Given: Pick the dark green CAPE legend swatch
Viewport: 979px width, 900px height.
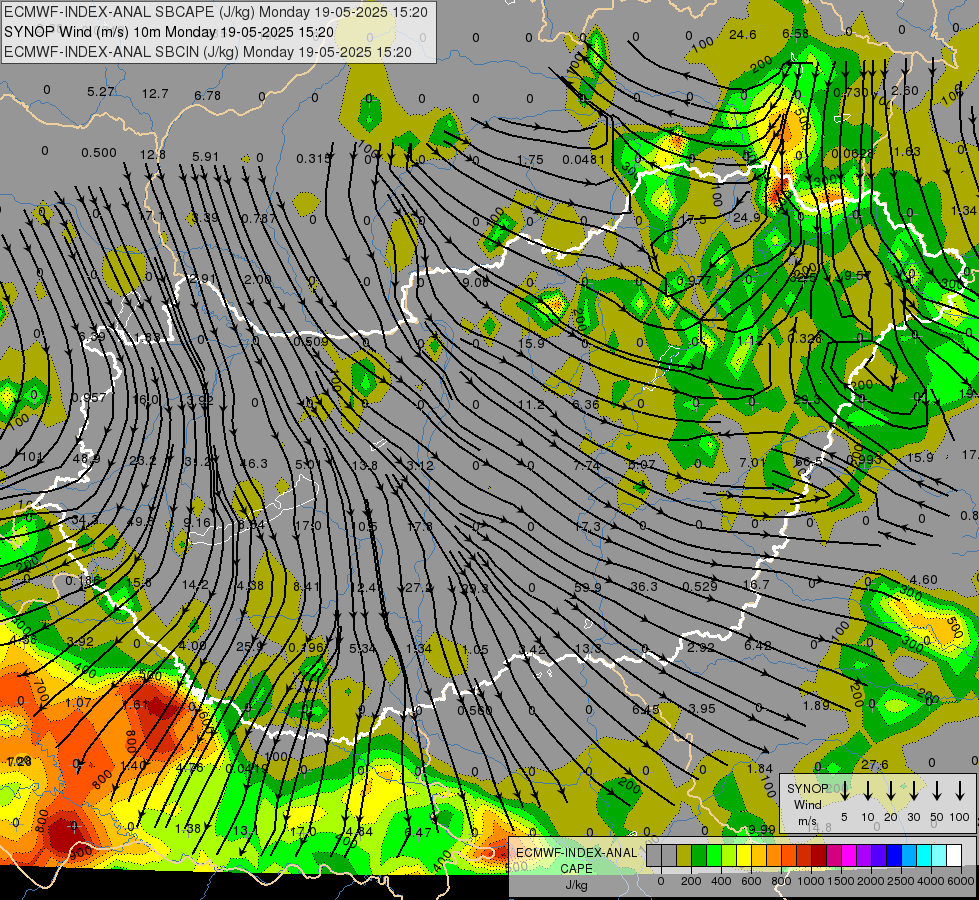Looking at the screenshot, I should click(699, 856).
